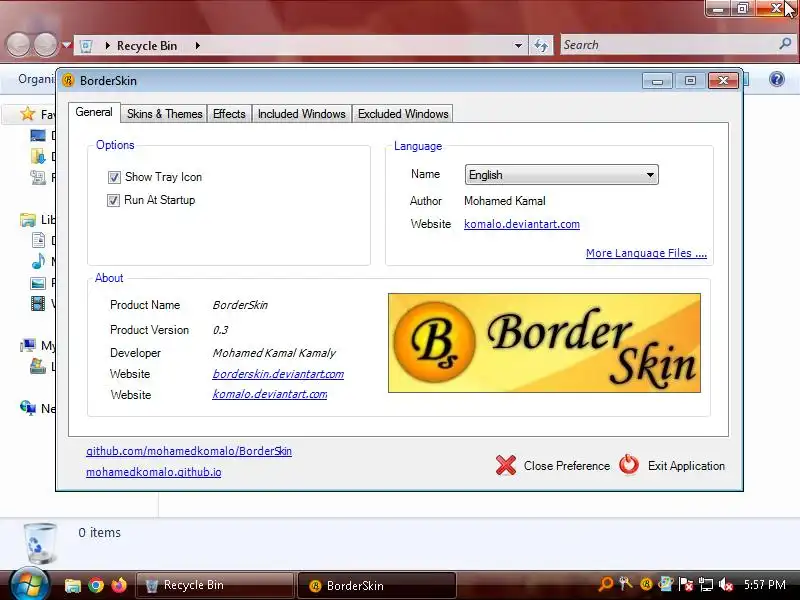The image size is (800, 600).
Task: Launch Chrome from the taskbar
Action: point(96,585)
